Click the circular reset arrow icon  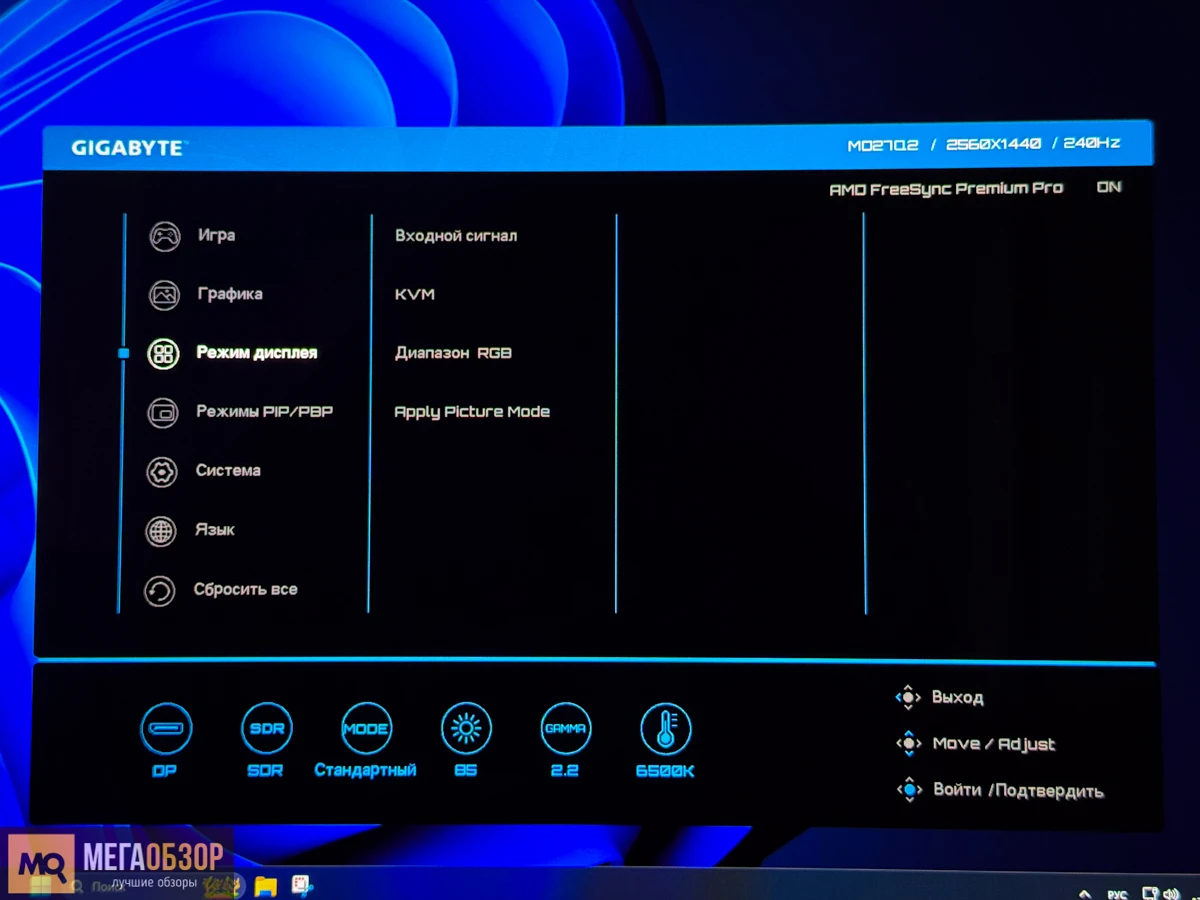tap(160, 591)
